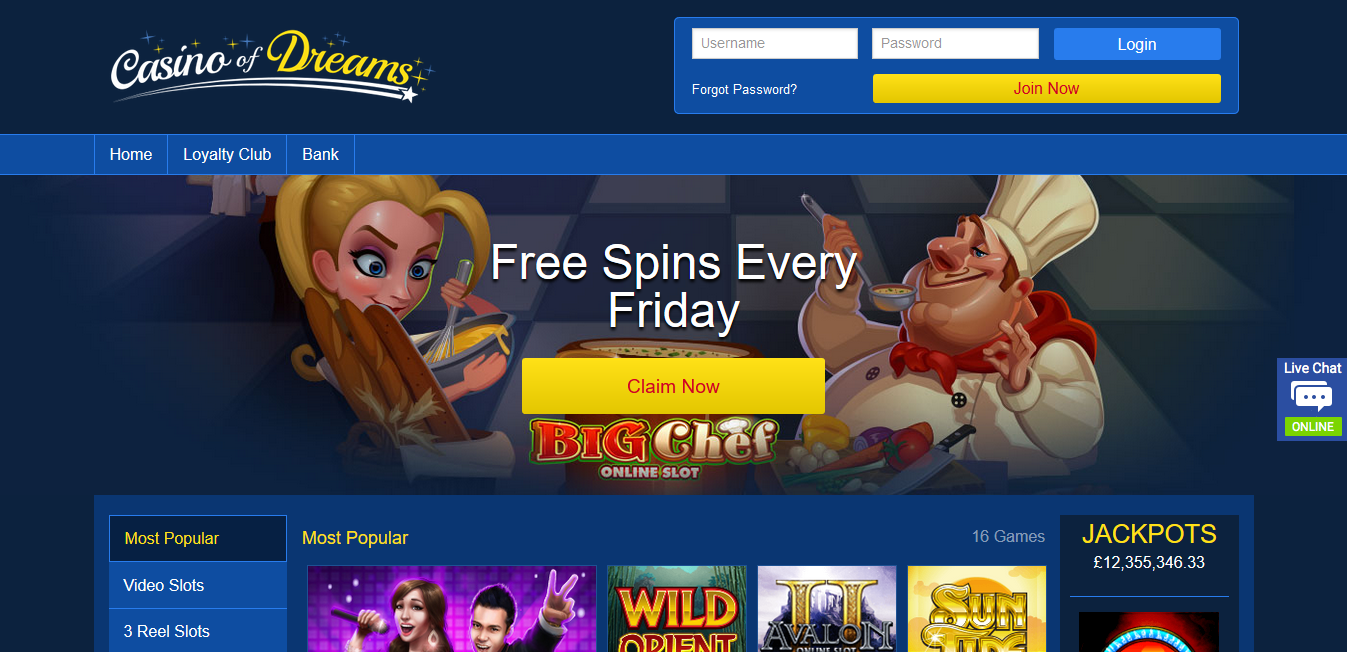Open the Loyalty Club menu item
Screen dimensions: 1347x652
[227, 155]
